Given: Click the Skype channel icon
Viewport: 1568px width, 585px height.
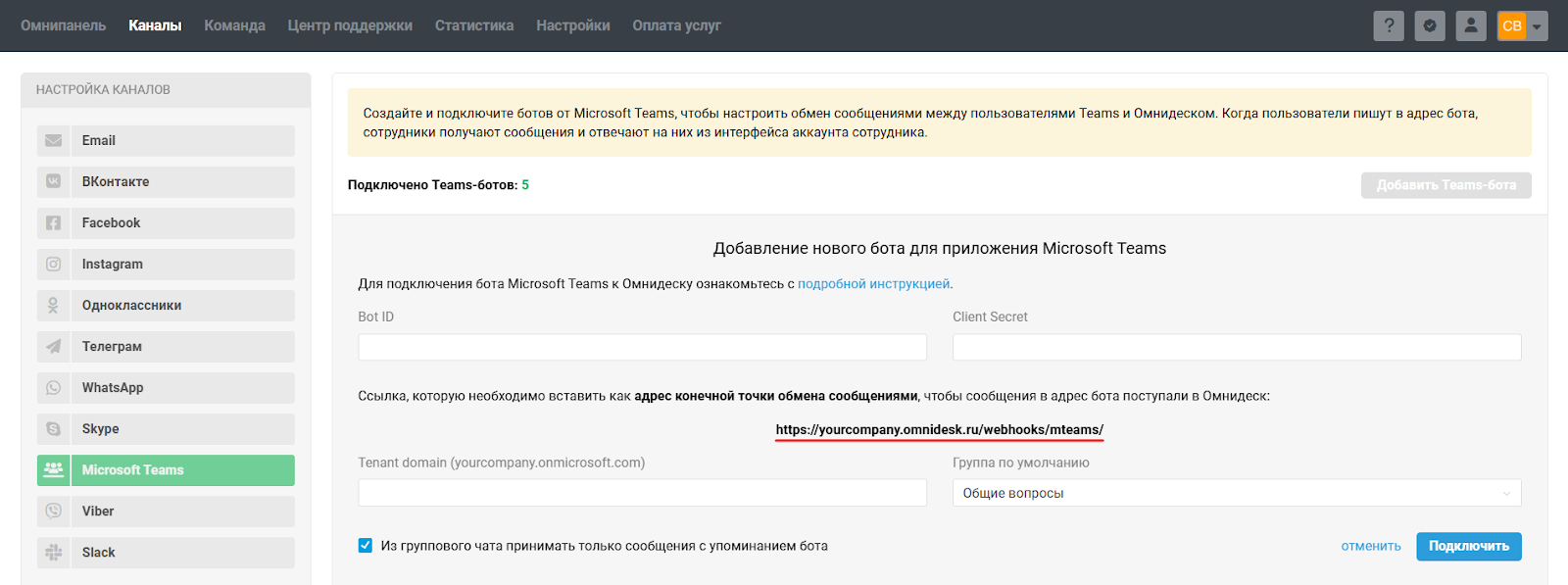Looking at the screenshot, I should point(53,429).
